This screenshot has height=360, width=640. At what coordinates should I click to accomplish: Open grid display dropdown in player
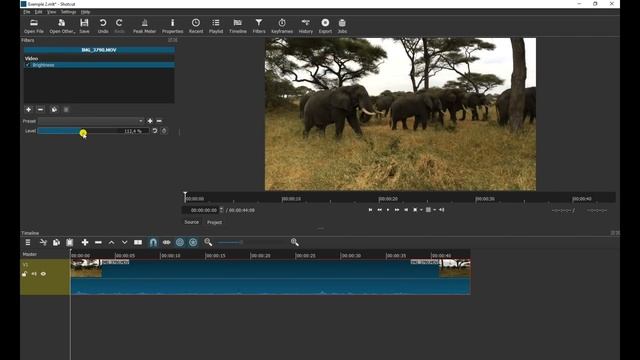(435, 210)
